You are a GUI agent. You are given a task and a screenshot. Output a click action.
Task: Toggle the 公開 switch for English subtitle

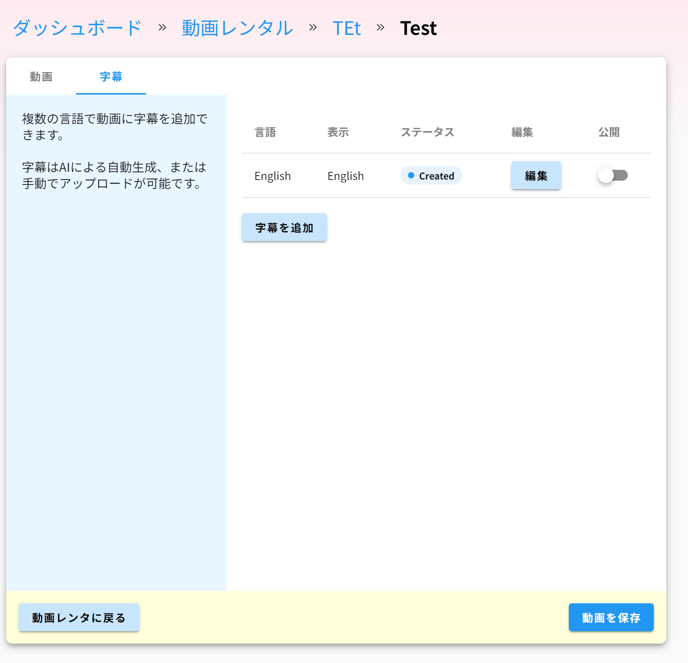(613, 176)
